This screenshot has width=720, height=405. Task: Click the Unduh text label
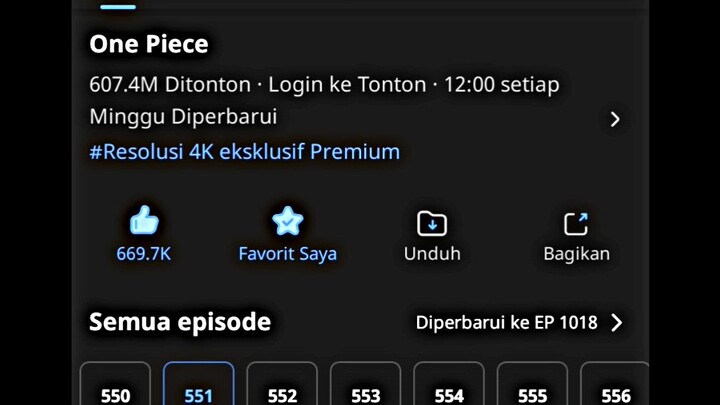point(432,253)
